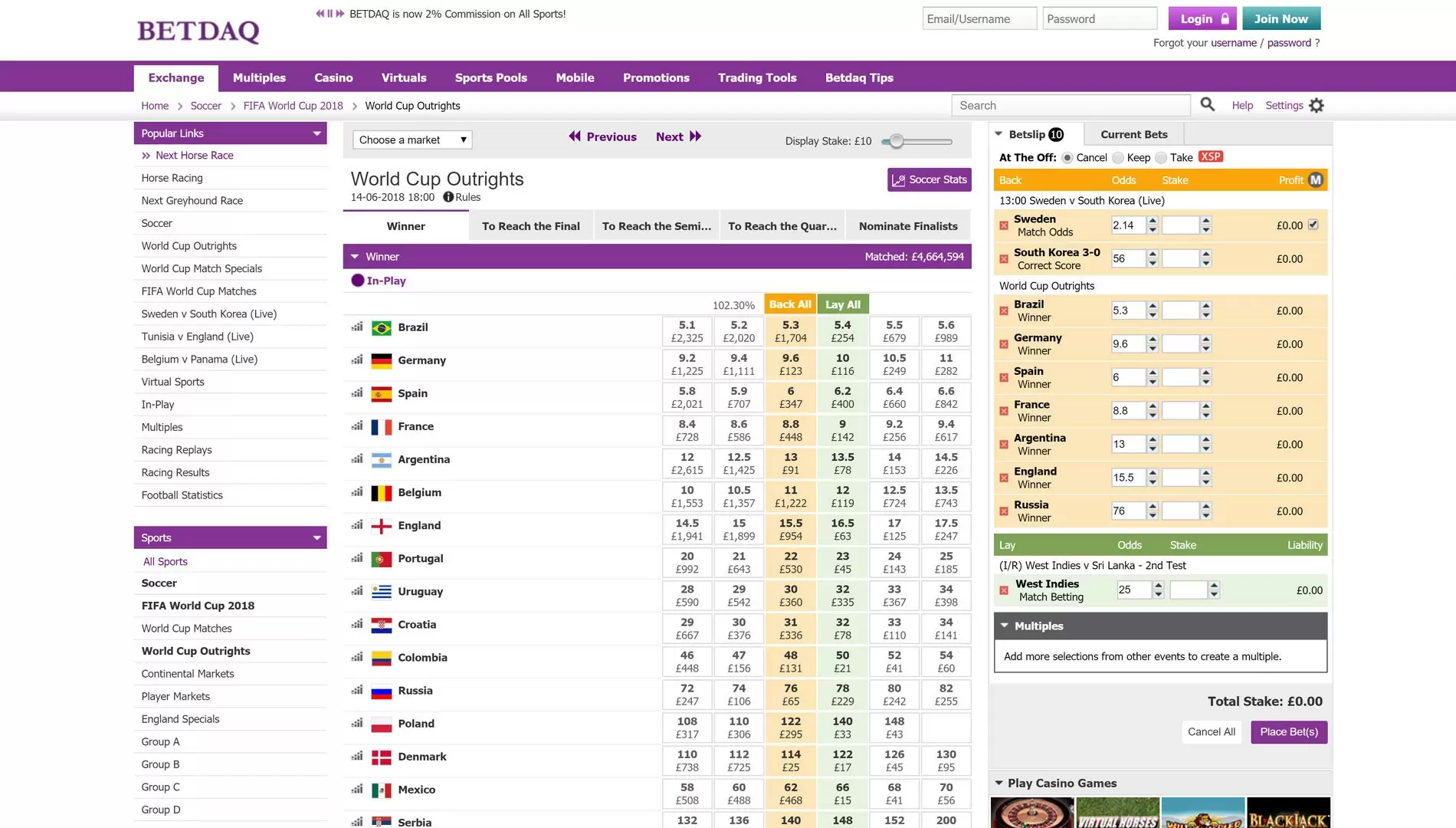Viewport: 1456px width, 828px height.
Task: Remove Sweden Match Odds from betslip
Action: click(x=1004, y=225)
